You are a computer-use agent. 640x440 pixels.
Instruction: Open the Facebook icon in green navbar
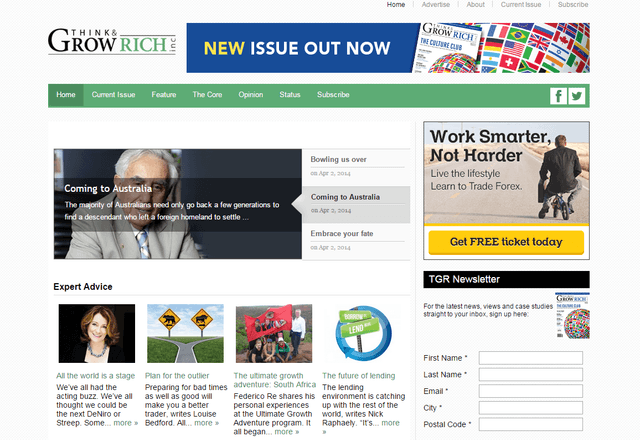(558, 96)
